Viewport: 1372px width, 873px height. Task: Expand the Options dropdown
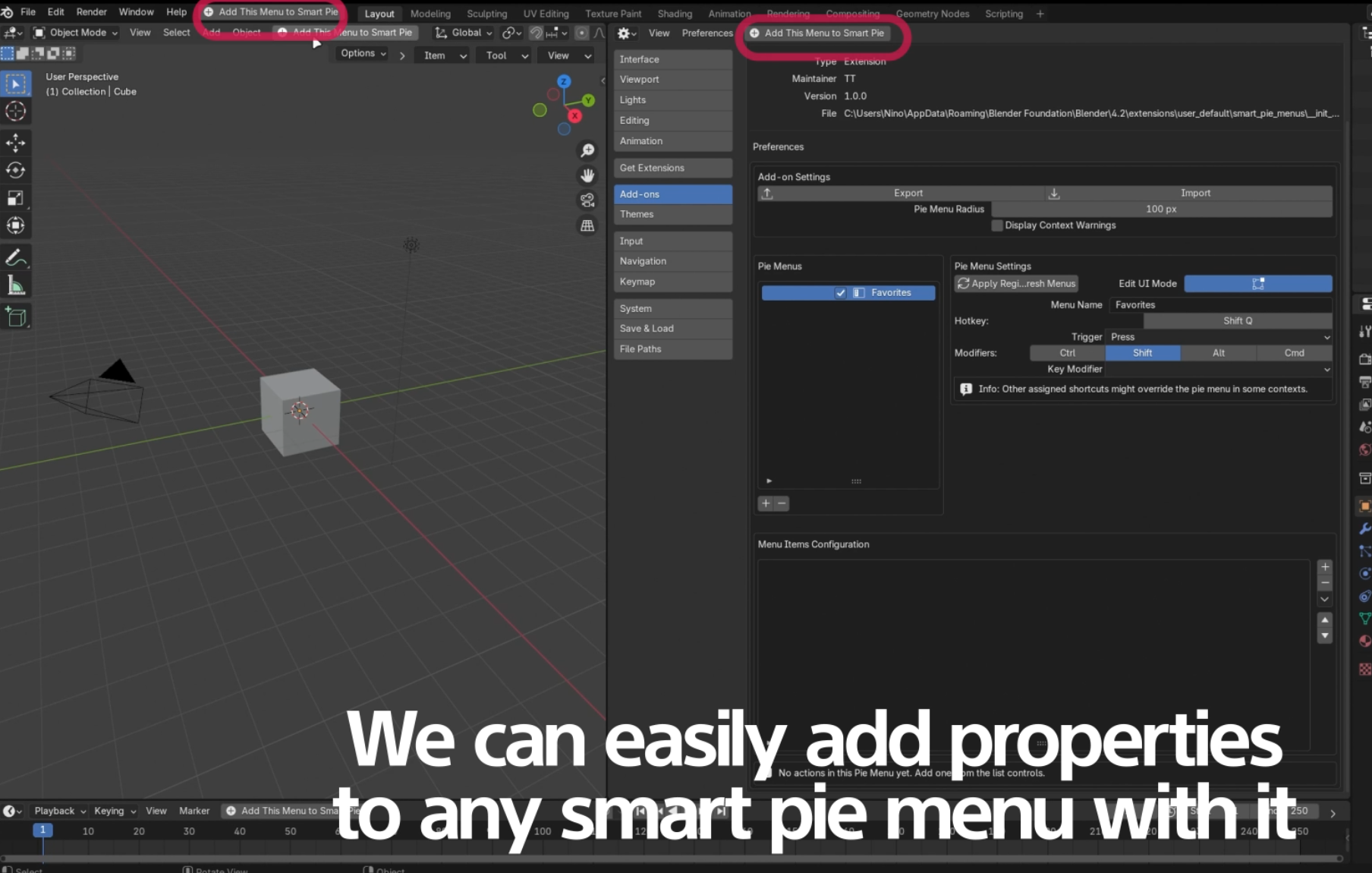click(363, 53)
